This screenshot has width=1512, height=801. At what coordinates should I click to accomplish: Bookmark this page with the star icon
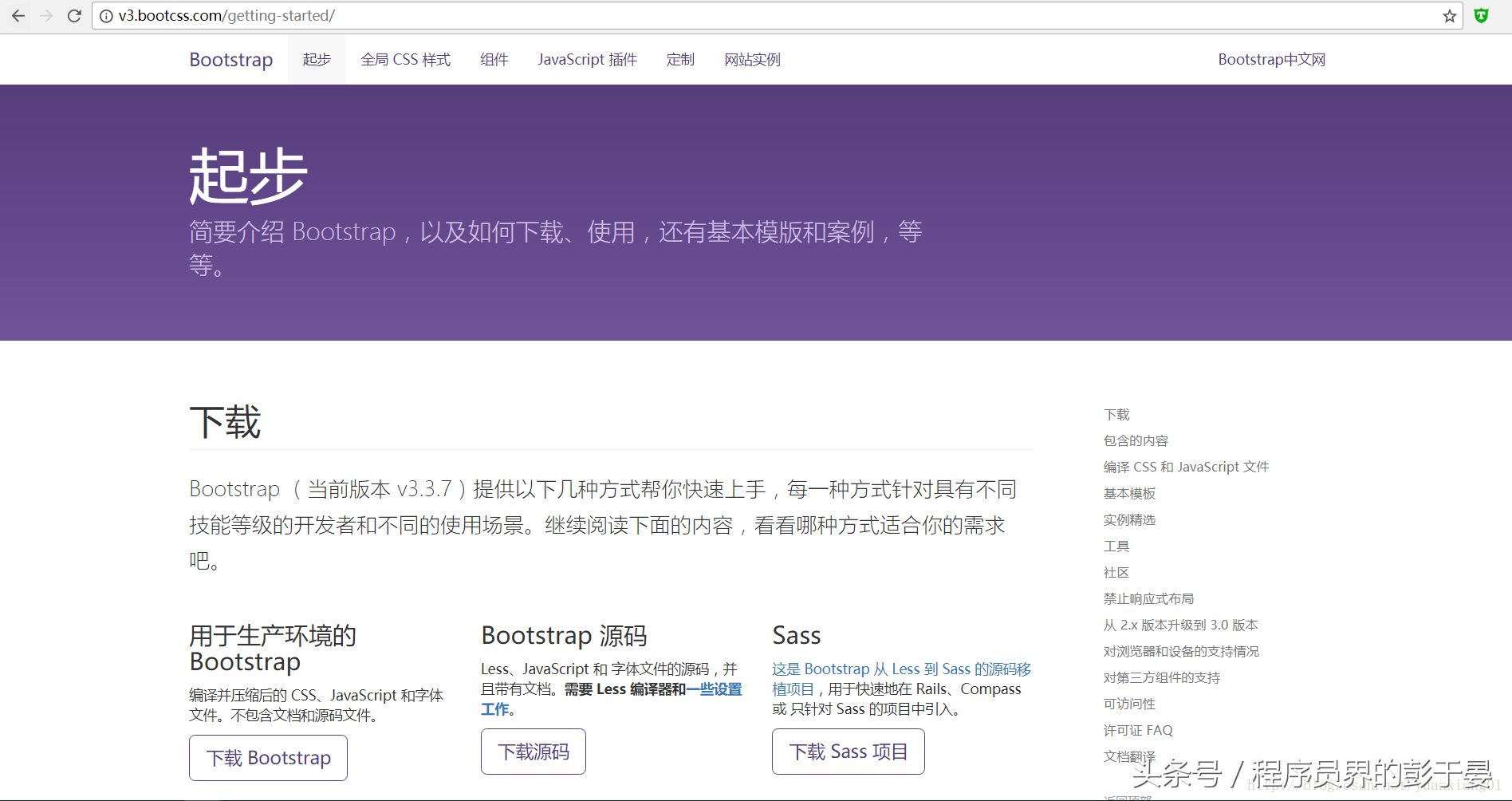[1449, 16]
